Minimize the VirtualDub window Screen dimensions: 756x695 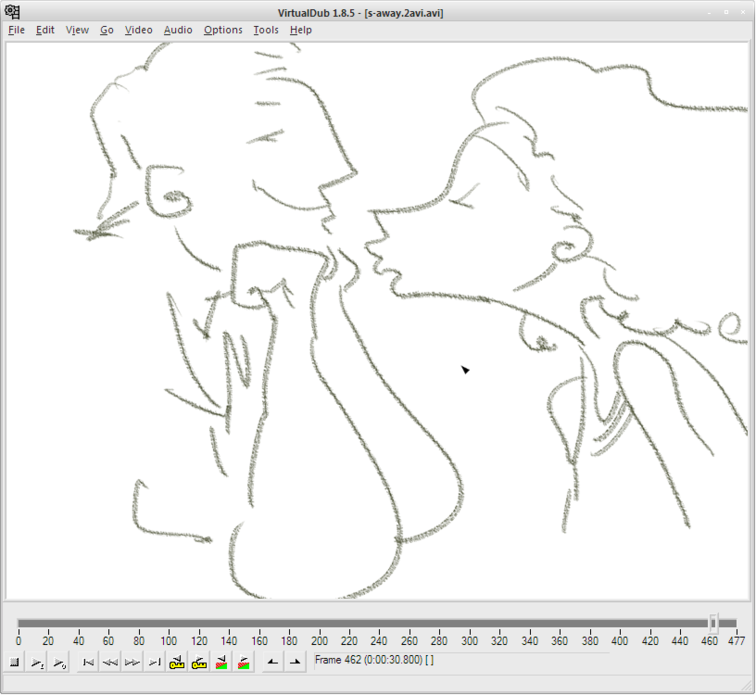[709, 12]
